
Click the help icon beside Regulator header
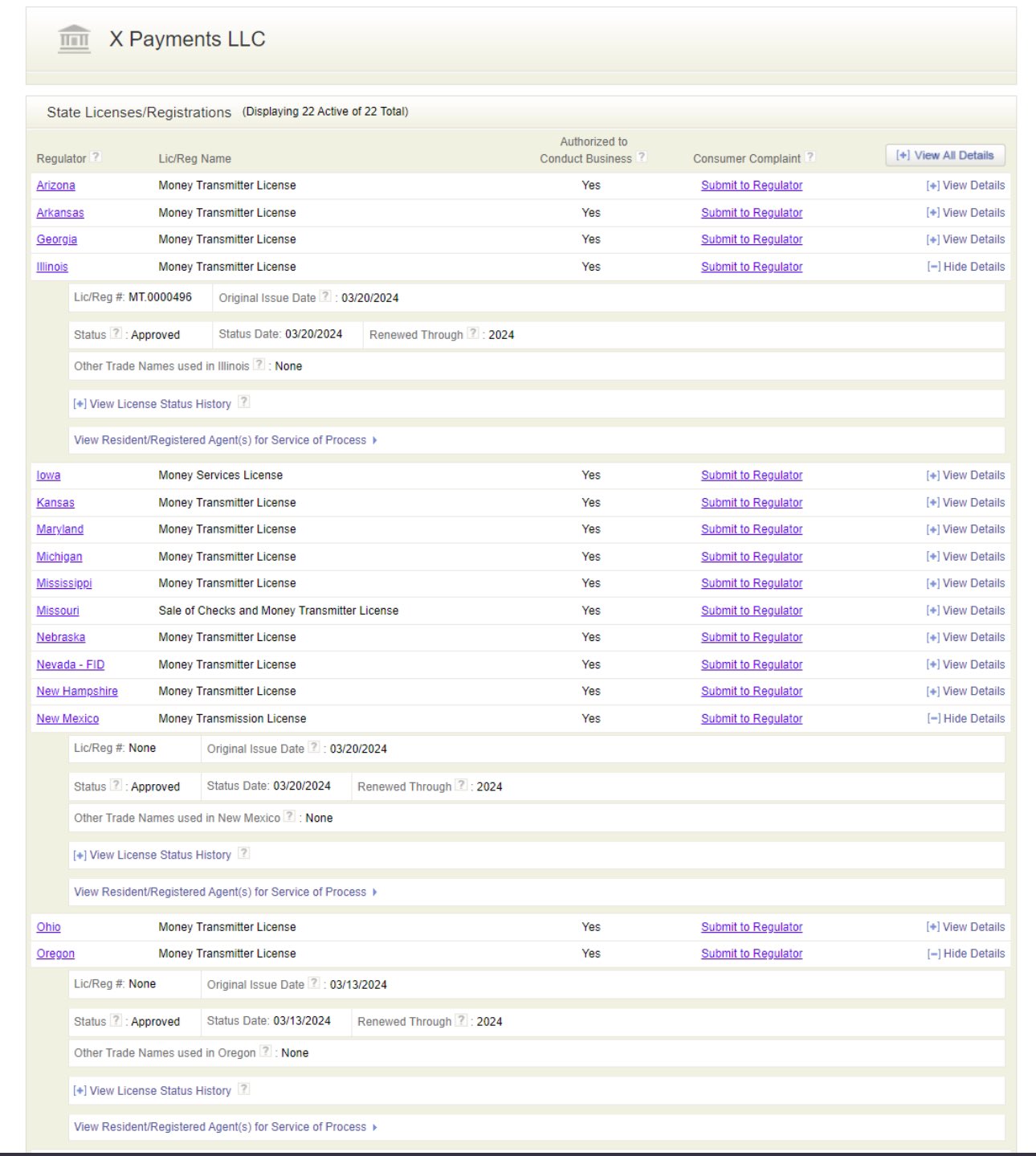96,157
